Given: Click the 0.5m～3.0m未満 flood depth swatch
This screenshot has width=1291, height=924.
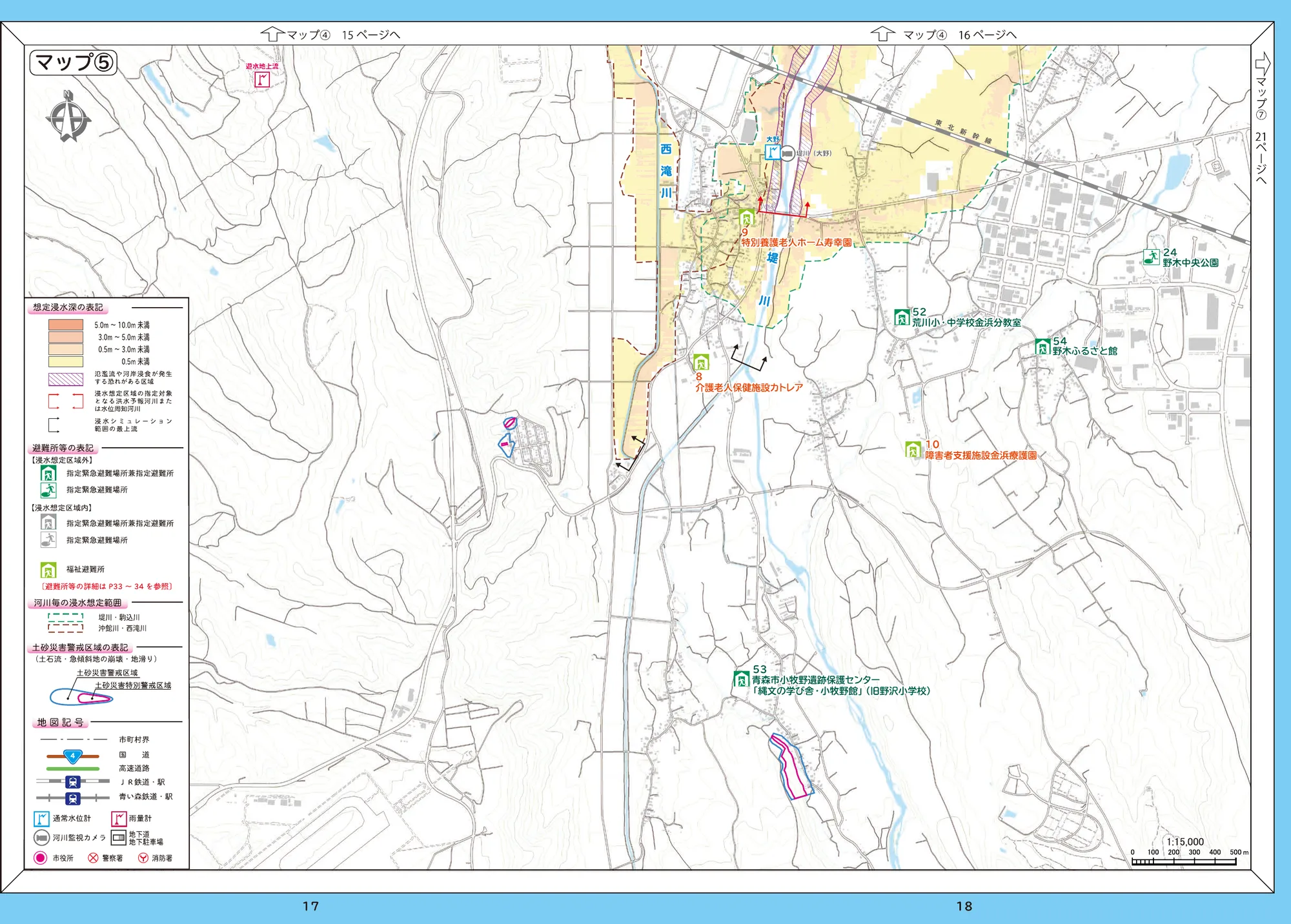Looking at the screenshot, I should pos(66,349).
